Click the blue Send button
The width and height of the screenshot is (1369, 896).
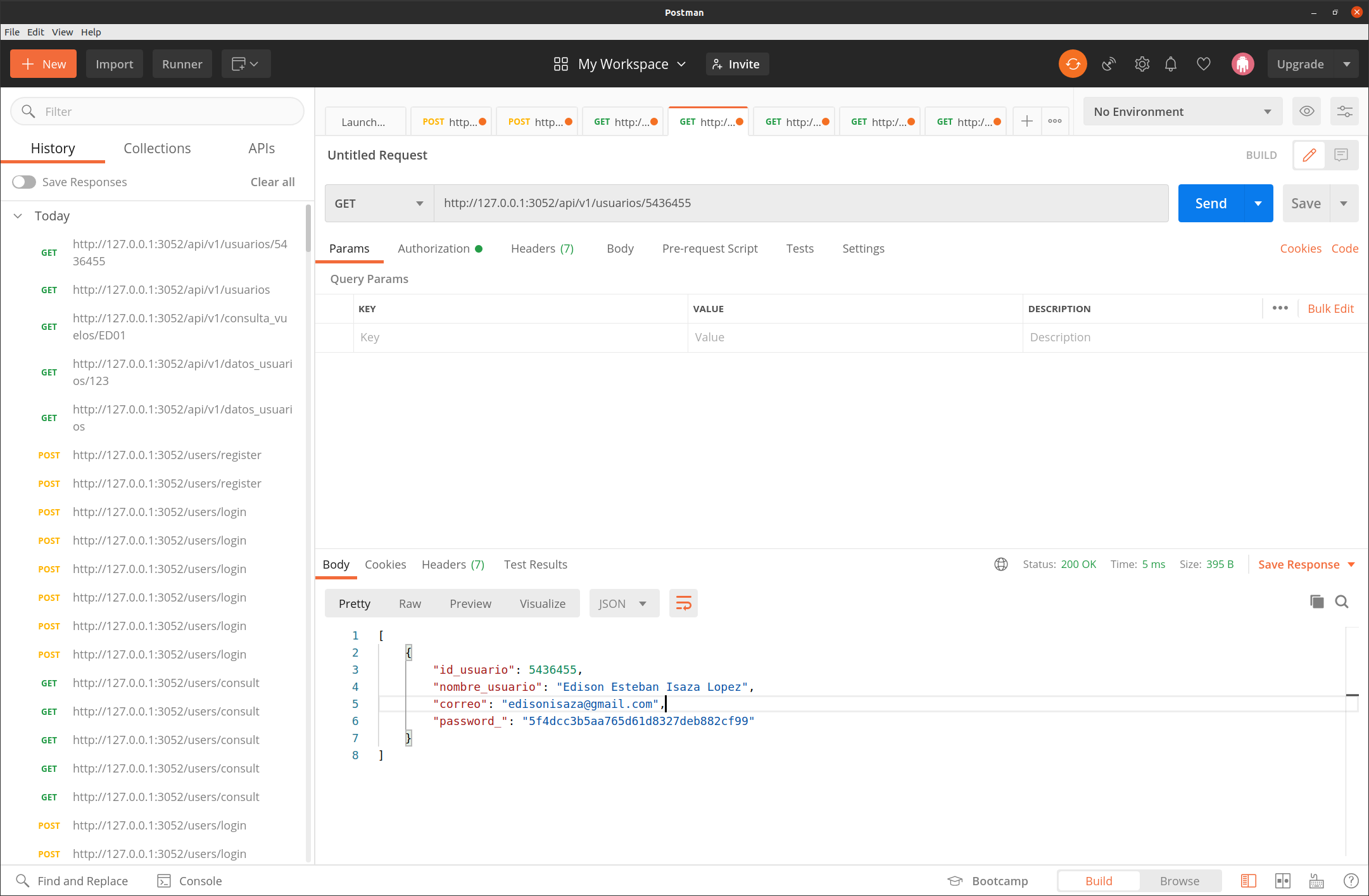point(1211,203)
